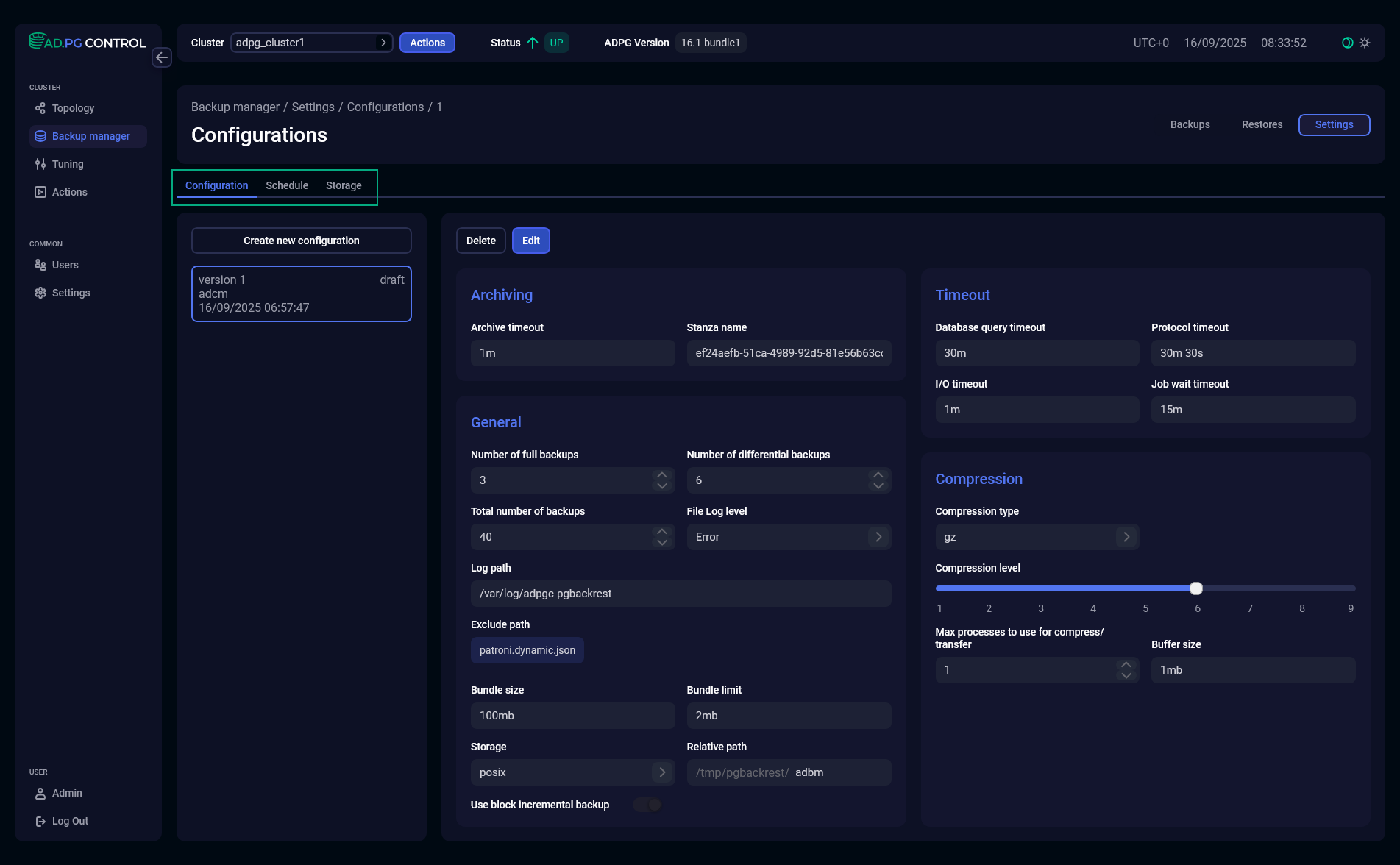The height and width of the screenshot is (865, 1400).
Task: Open the Admin user profile icon
Action: pos(40,793)
